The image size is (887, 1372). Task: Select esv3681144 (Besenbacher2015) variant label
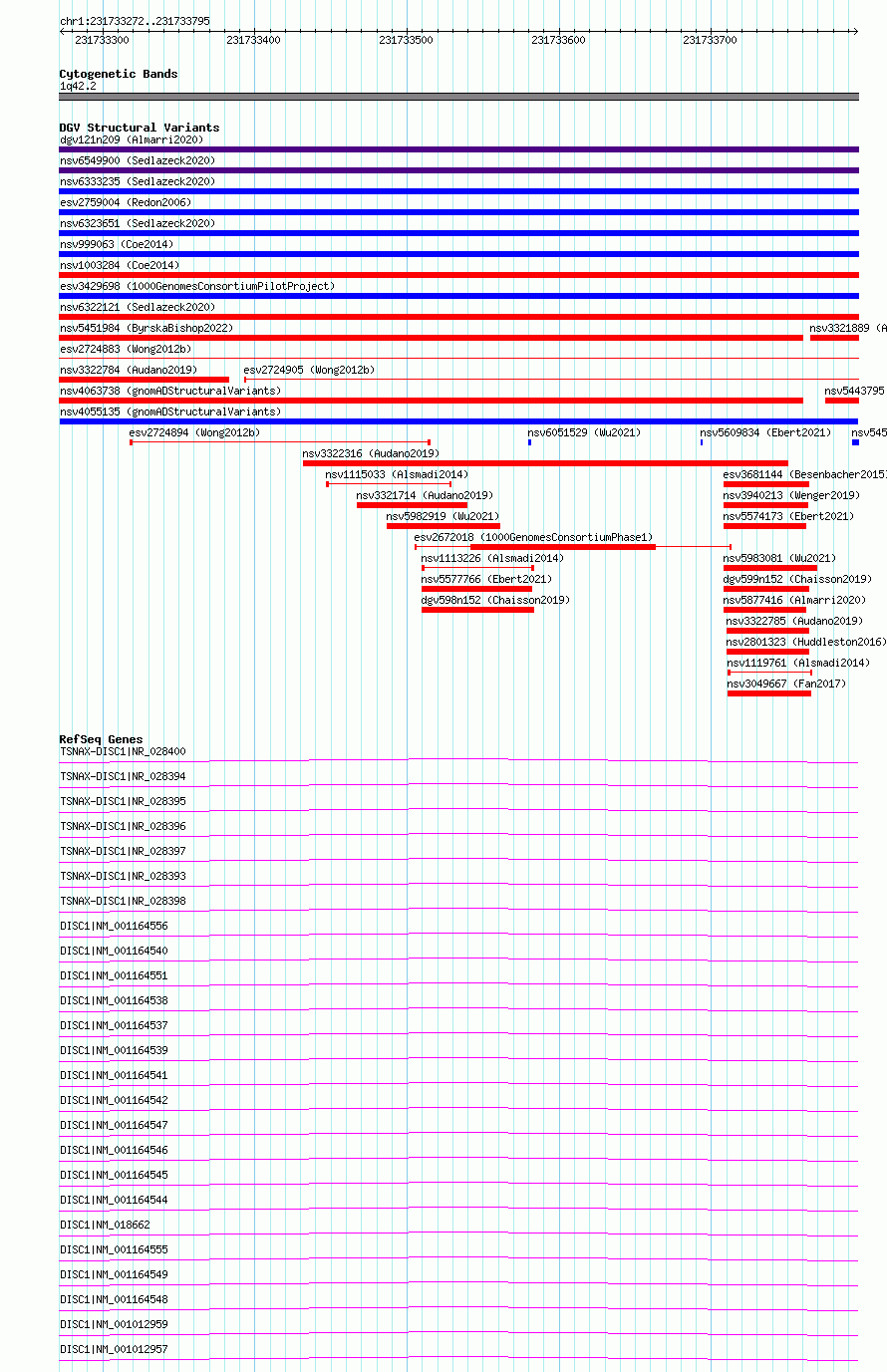click(804, 474)
